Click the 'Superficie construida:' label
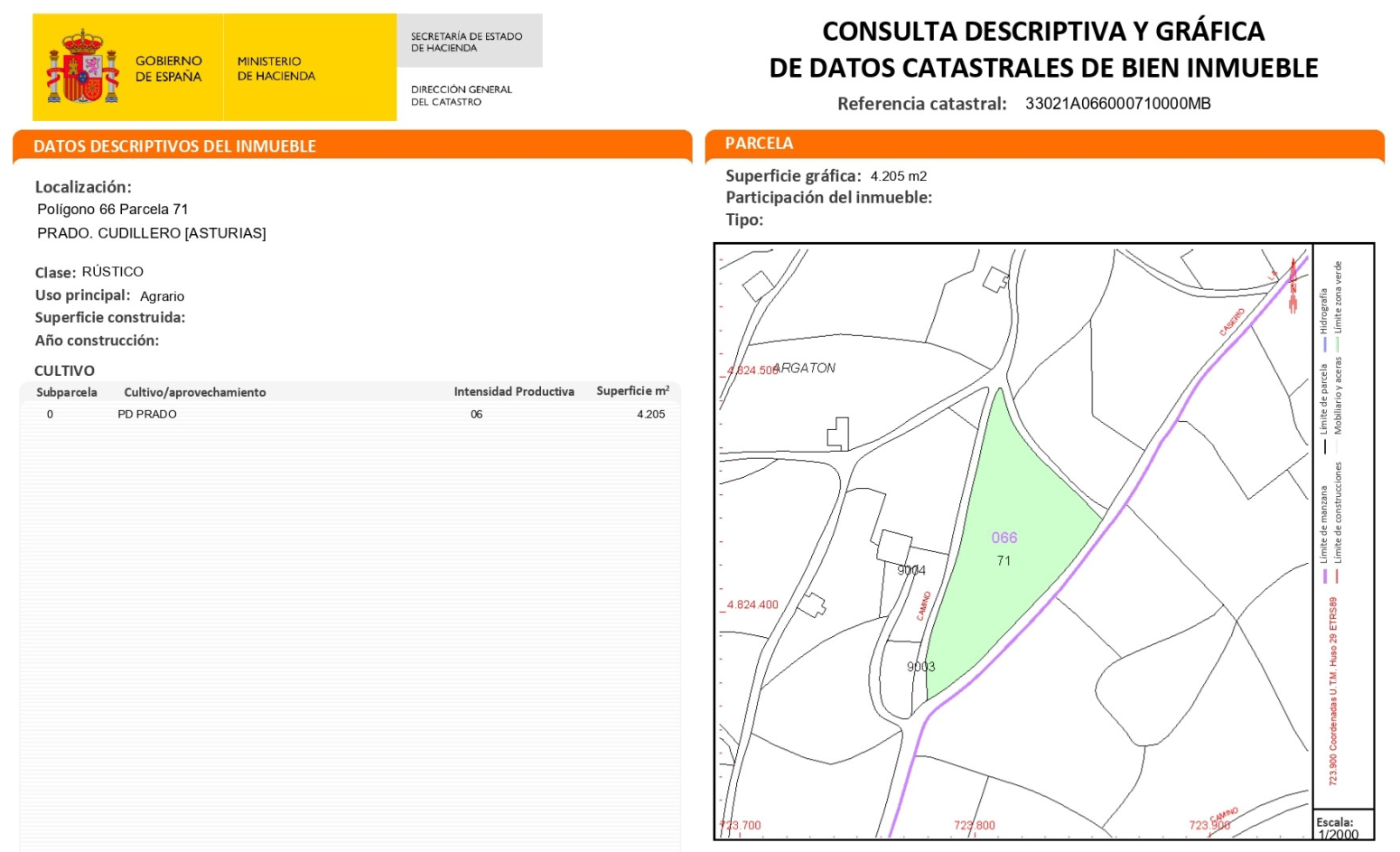Viewport: 1400px width, 852px height. point(110,317)
